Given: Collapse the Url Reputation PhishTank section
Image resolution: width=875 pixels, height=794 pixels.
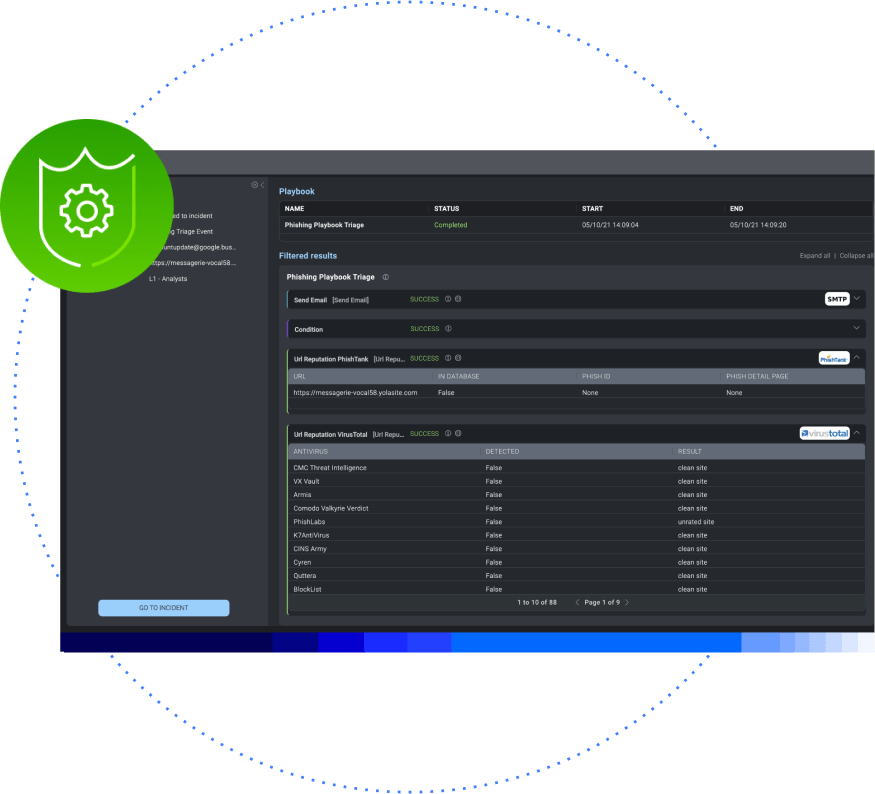Looking at the screenshot, I should pyautogui.click(x=857, y=358).
